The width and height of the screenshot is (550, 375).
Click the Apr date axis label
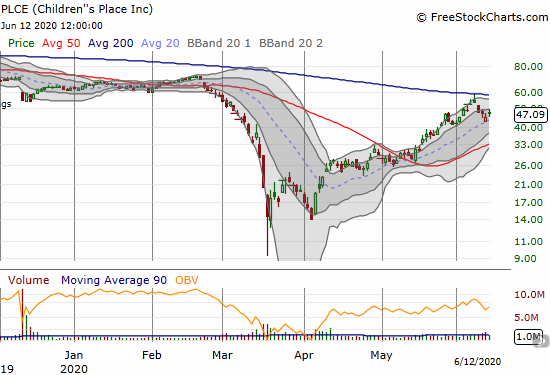click(x=304, y=355)
